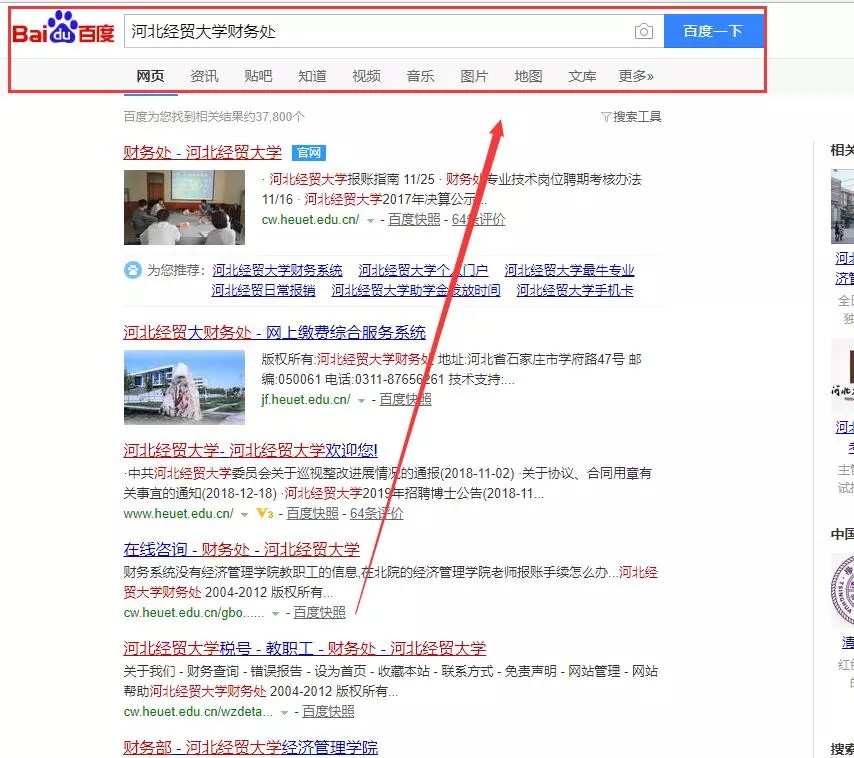This screenshot has width=854, height=758.
Task: Expand dropdown arrow after cw.heuet.edu.cn/
Action: (370, 221)
